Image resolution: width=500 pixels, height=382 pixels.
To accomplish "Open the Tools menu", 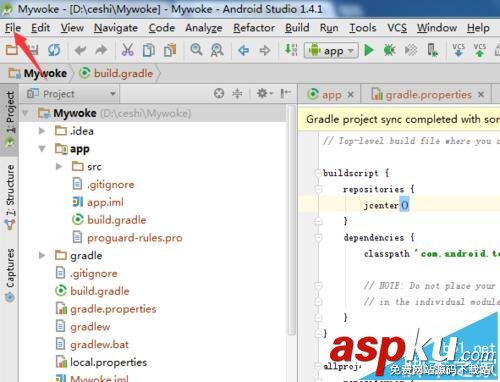I will pyautogui.click(x=363, y=28).
